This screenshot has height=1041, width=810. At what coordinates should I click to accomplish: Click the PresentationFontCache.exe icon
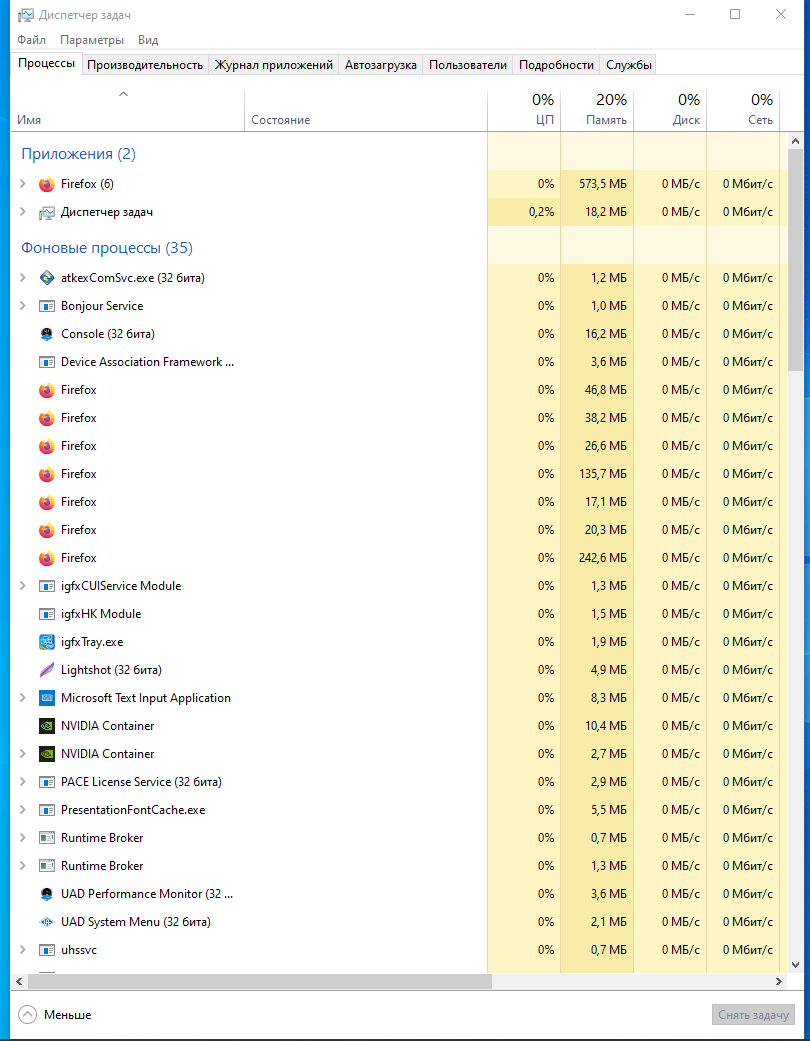46,810
